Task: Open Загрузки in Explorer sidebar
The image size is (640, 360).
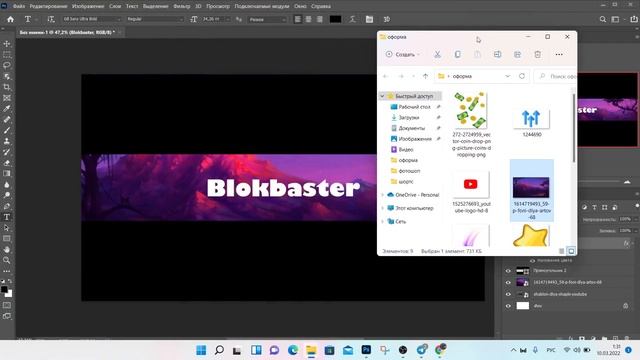Action: (408, 118)
